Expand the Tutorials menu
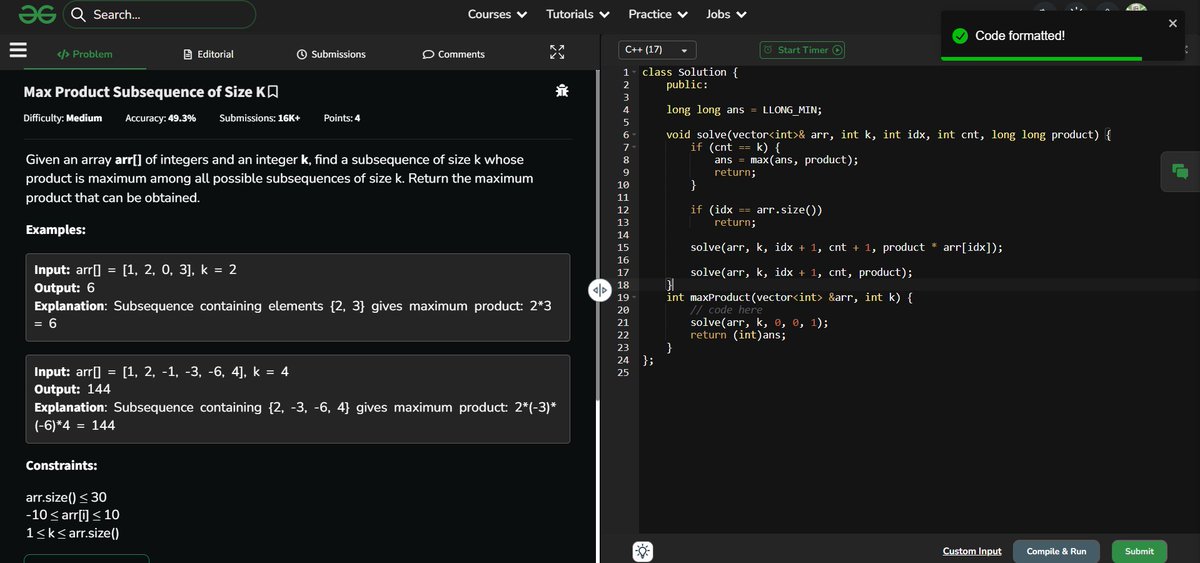This screenshot has height=563, width=1200. (x=578, y=14)
